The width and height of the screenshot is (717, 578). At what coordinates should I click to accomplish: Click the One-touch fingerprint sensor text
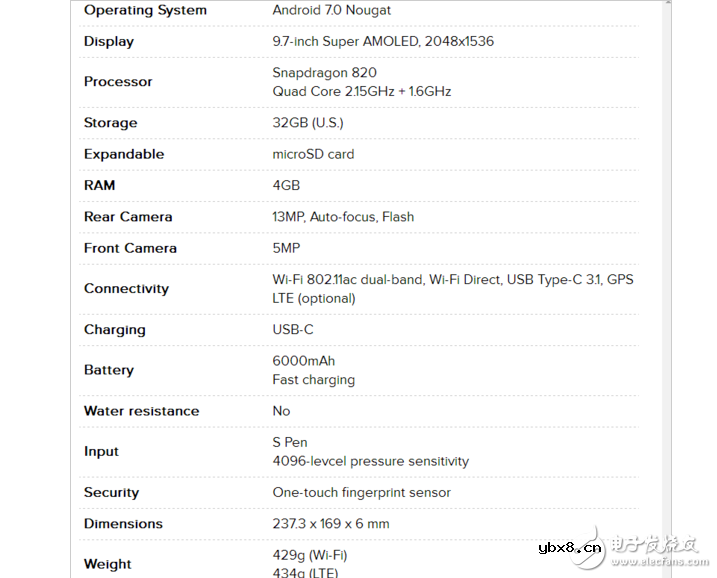[362, 492]
